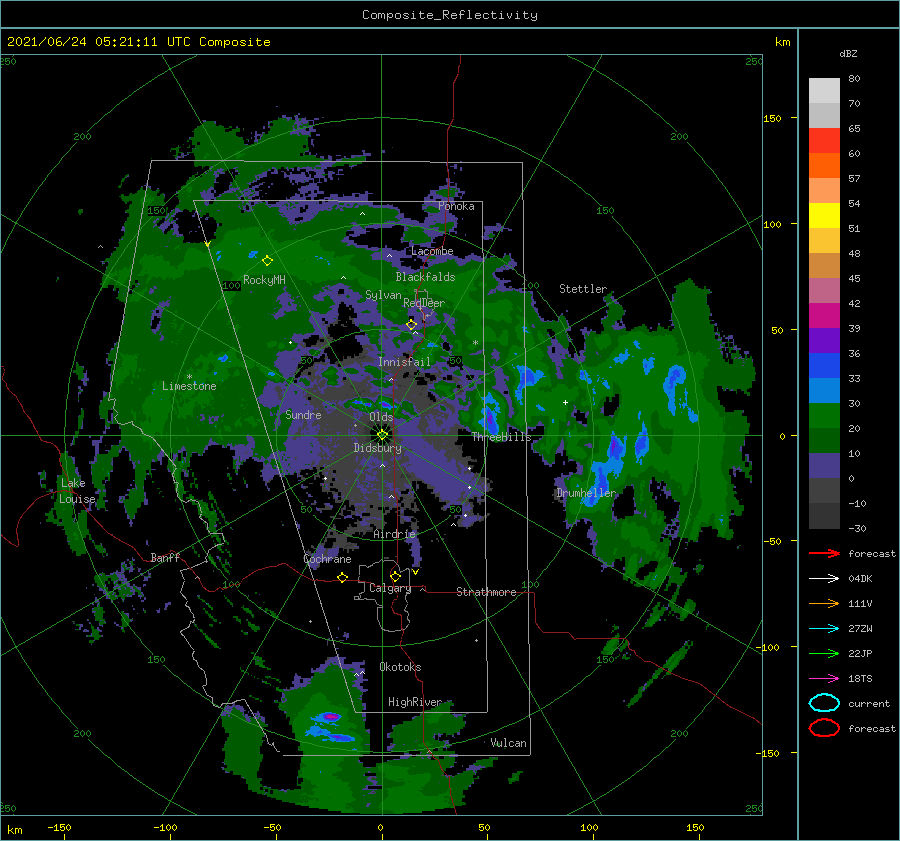Image resolution: width=900 pixels, height=841 pixels.
Task: Click the Innisfail city label
Action: pyautogui.click(x=404, y=362)
